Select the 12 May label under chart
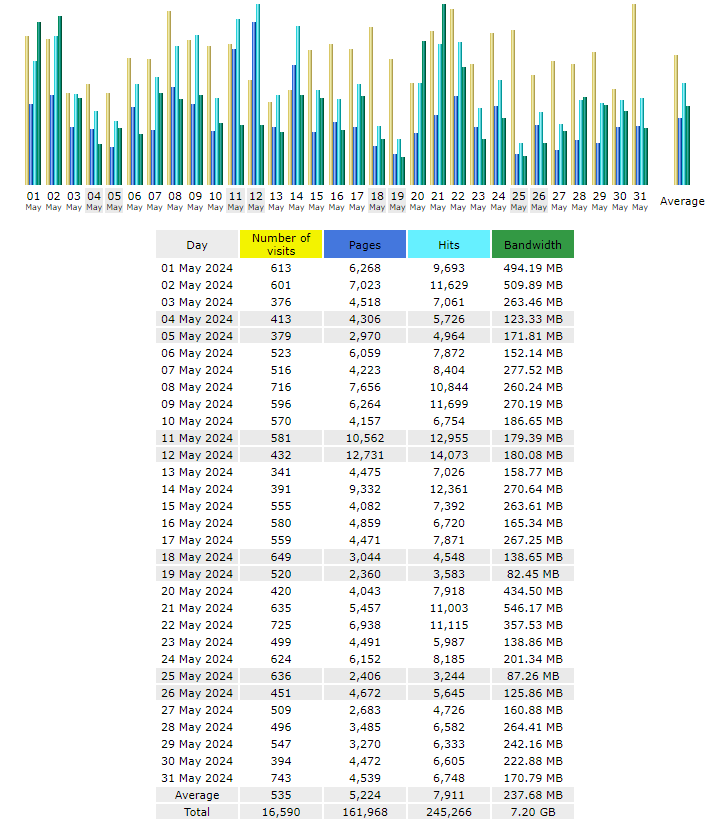The width and height of the screenshot is (721, 829). click(256, 201)
